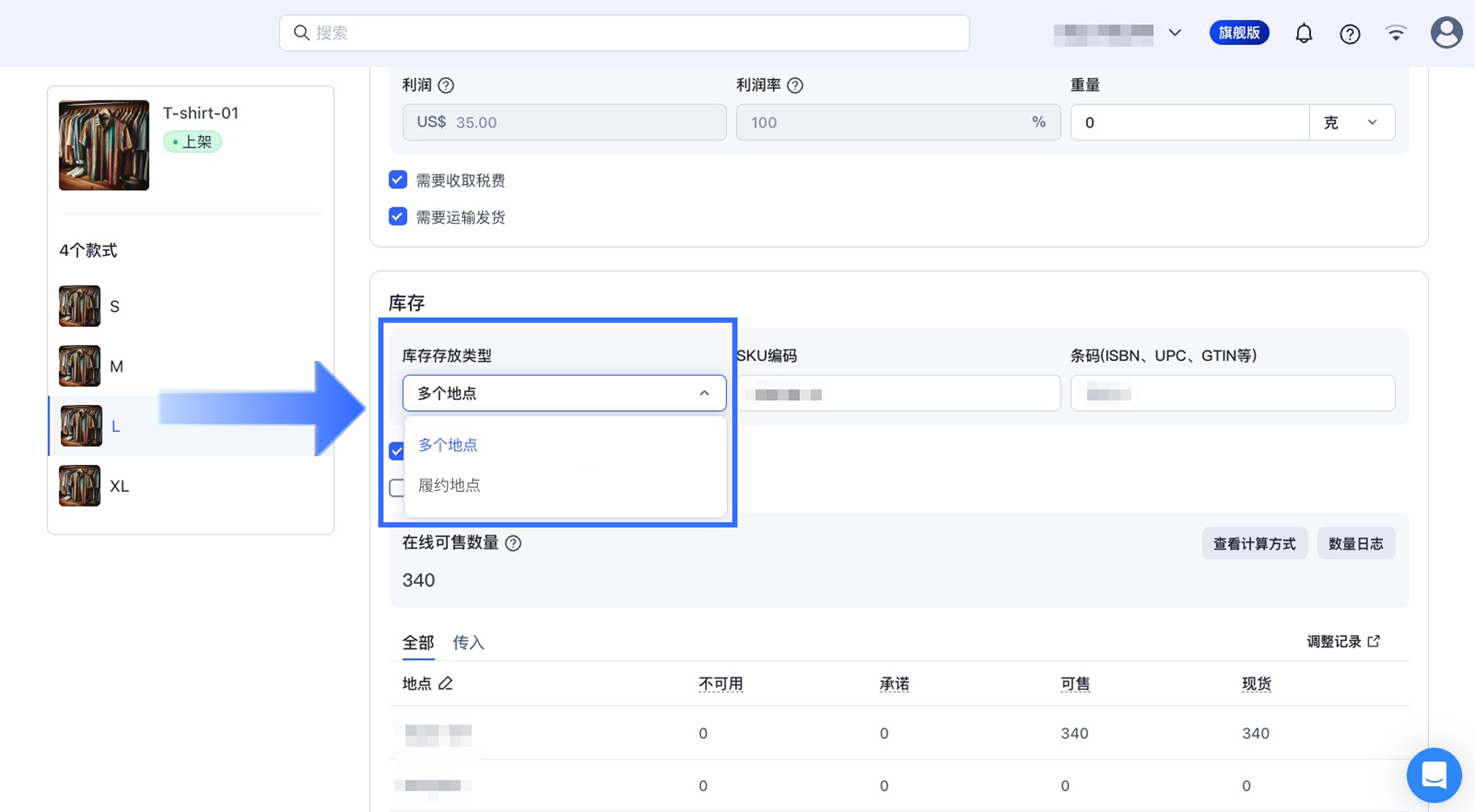Open the user account avatar
Viewport: 1475px width, 812px height.
[x=1445, y=33]
